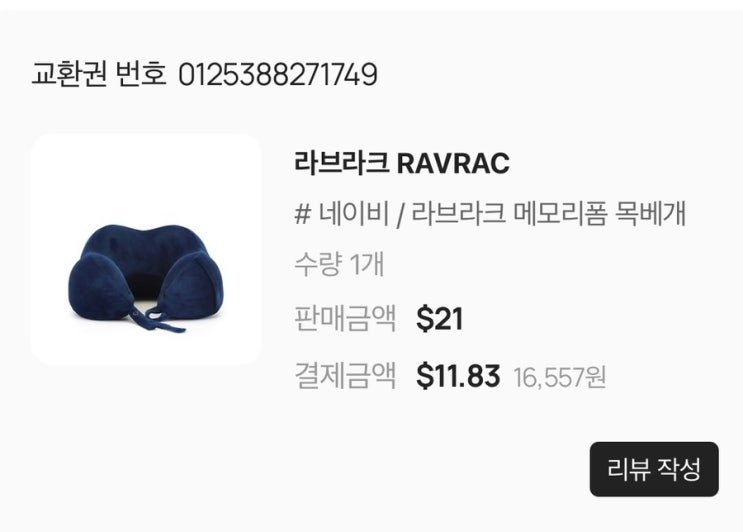Image resolution: width=743 pixels, height=532 pixels.
Task: Click the 16,557원 converted price
Action: 560,377
